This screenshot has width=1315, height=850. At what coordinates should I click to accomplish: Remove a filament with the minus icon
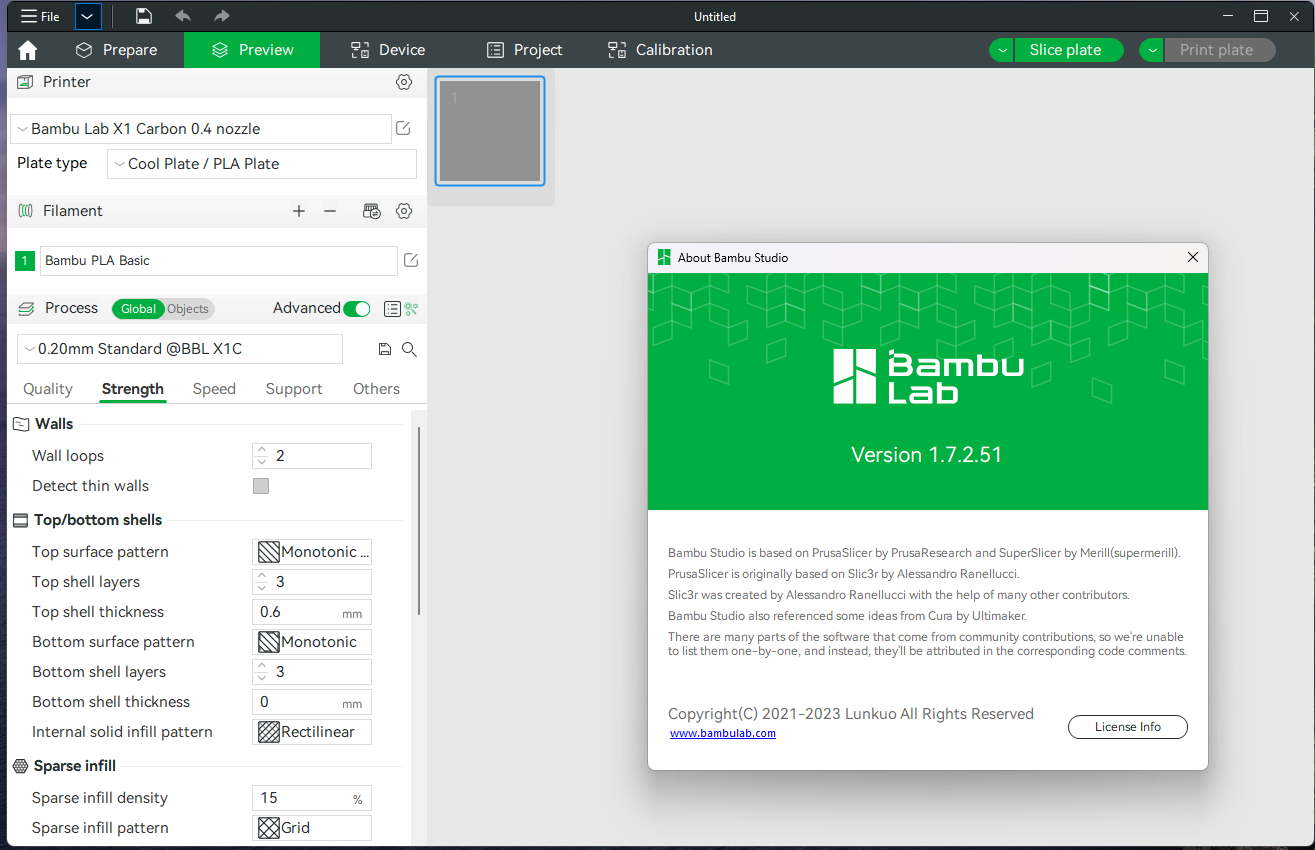(330, 211)
